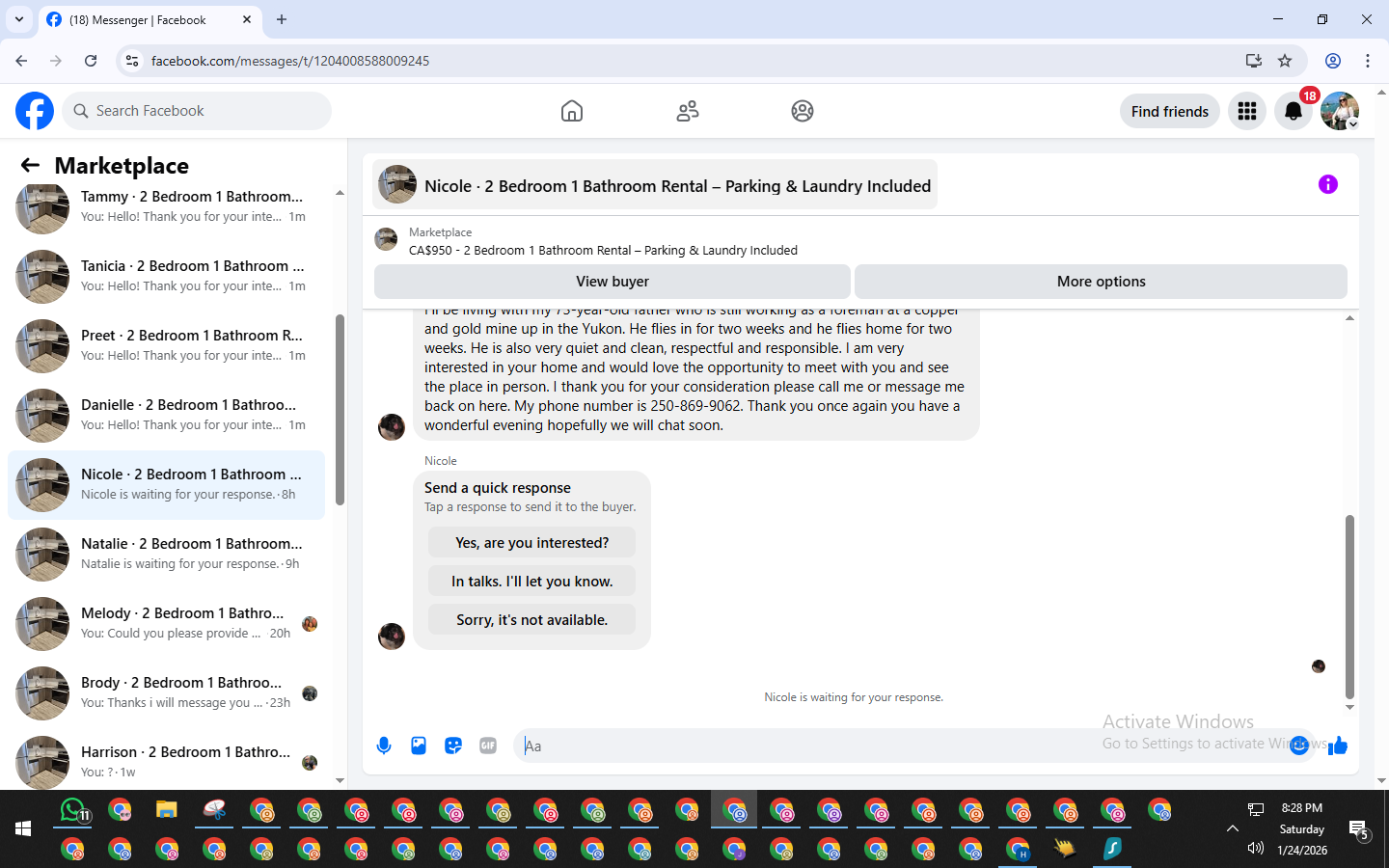Open the Windows Start menu
Image resolution: width=1389 pixels, height=868 pixels.
tap(23, 828)
